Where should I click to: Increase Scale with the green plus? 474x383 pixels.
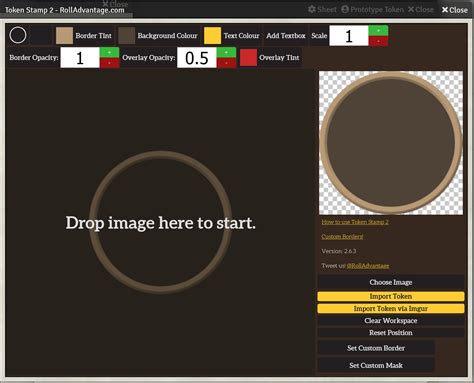(x=378, y=31)
